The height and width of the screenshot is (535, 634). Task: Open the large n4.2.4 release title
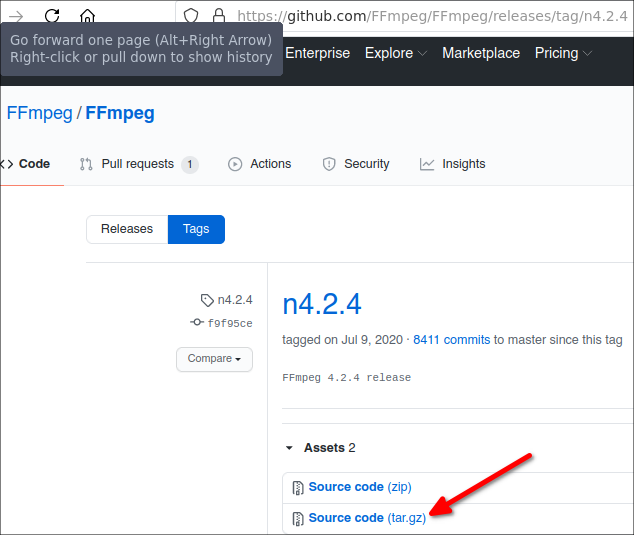click(x=322, y=304)
